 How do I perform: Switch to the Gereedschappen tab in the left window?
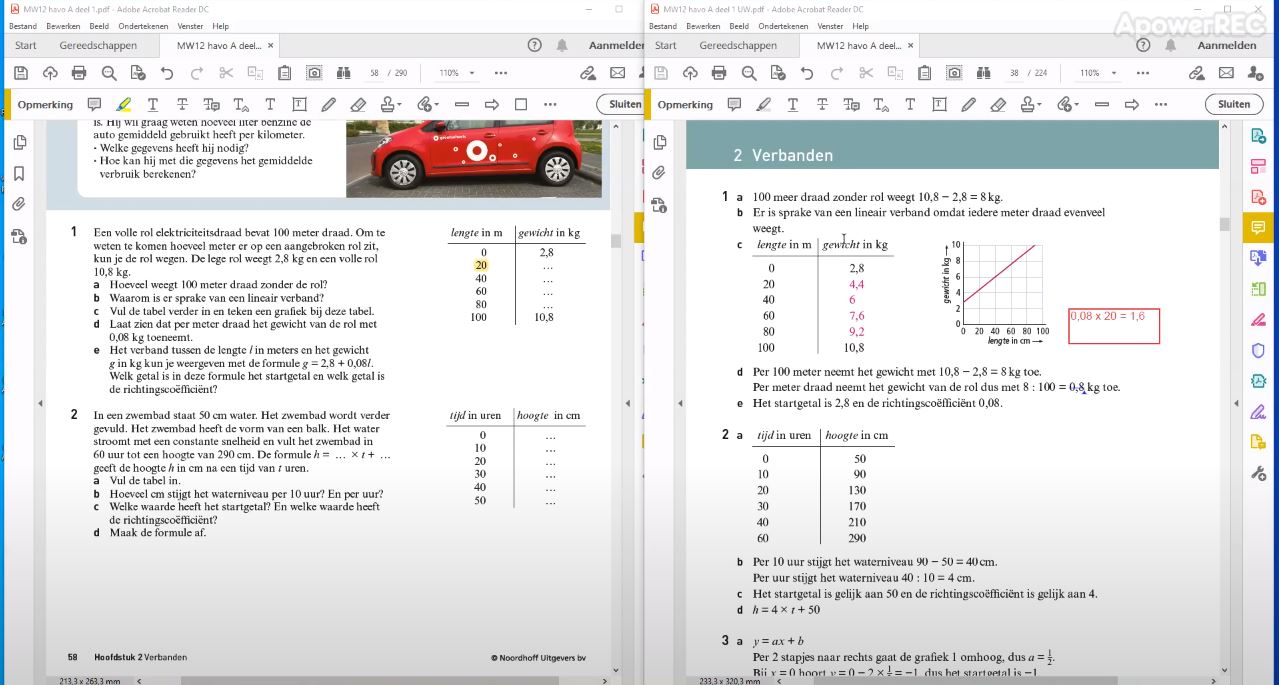point(98,45)
